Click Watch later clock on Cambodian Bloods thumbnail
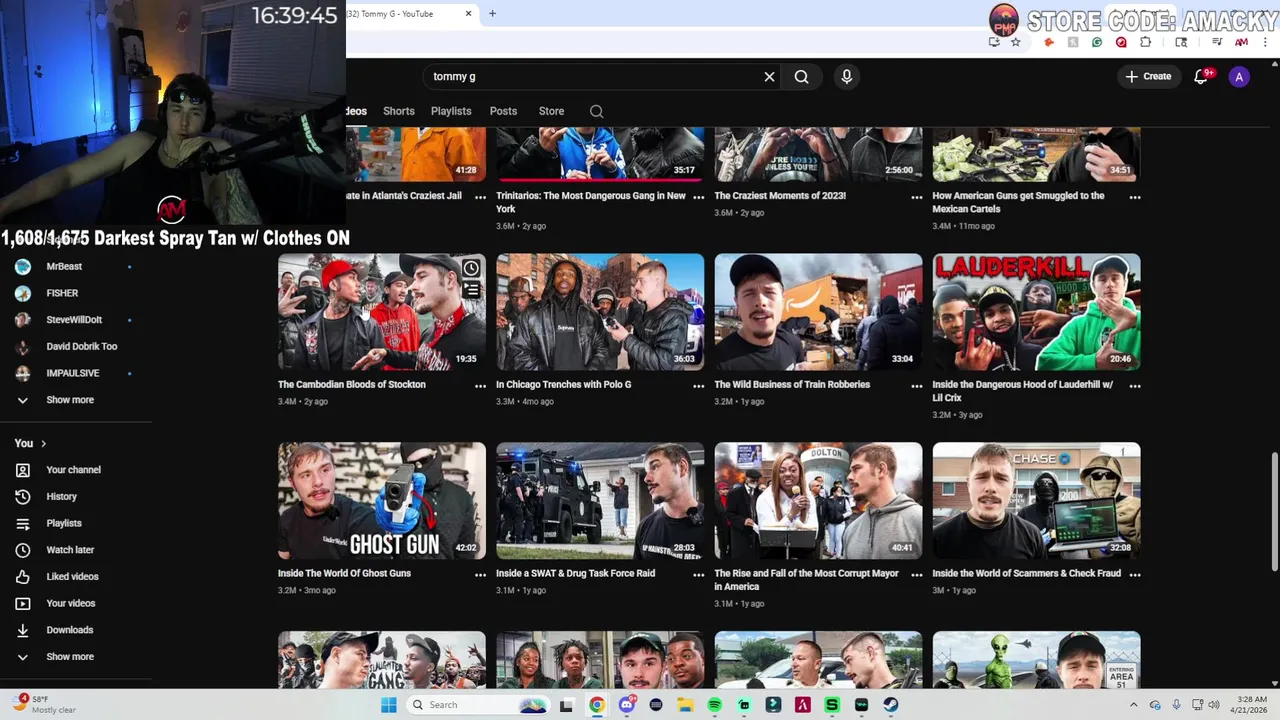 pyautogui.click(x=471, y=268)
